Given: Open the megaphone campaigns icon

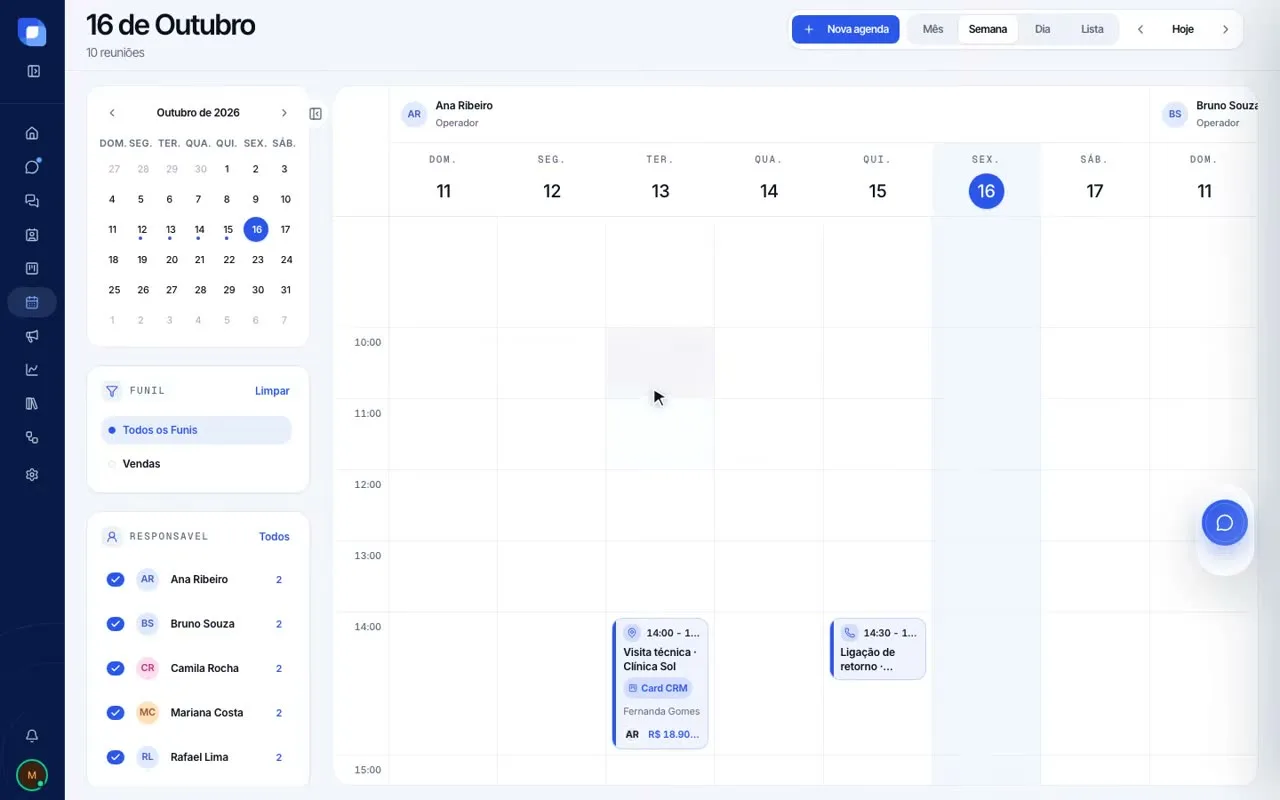Looking at the screenshot, I should coord(32,336).
